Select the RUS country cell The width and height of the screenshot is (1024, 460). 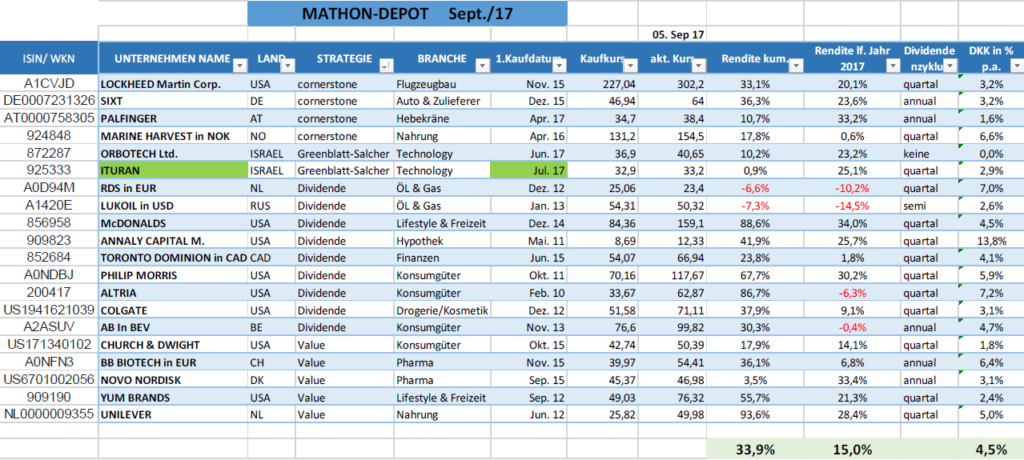click(x=272, y=206)
